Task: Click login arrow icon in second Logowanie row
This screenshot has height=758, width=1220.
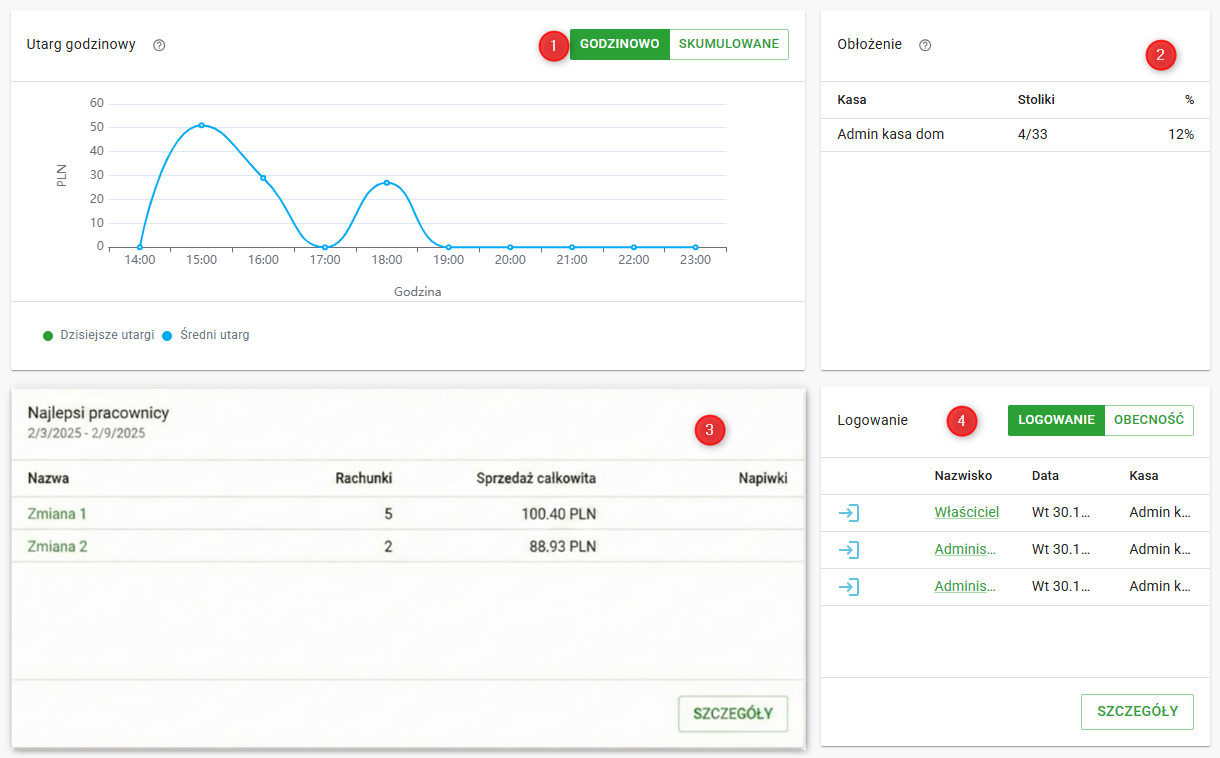Action: coord(849,549)
